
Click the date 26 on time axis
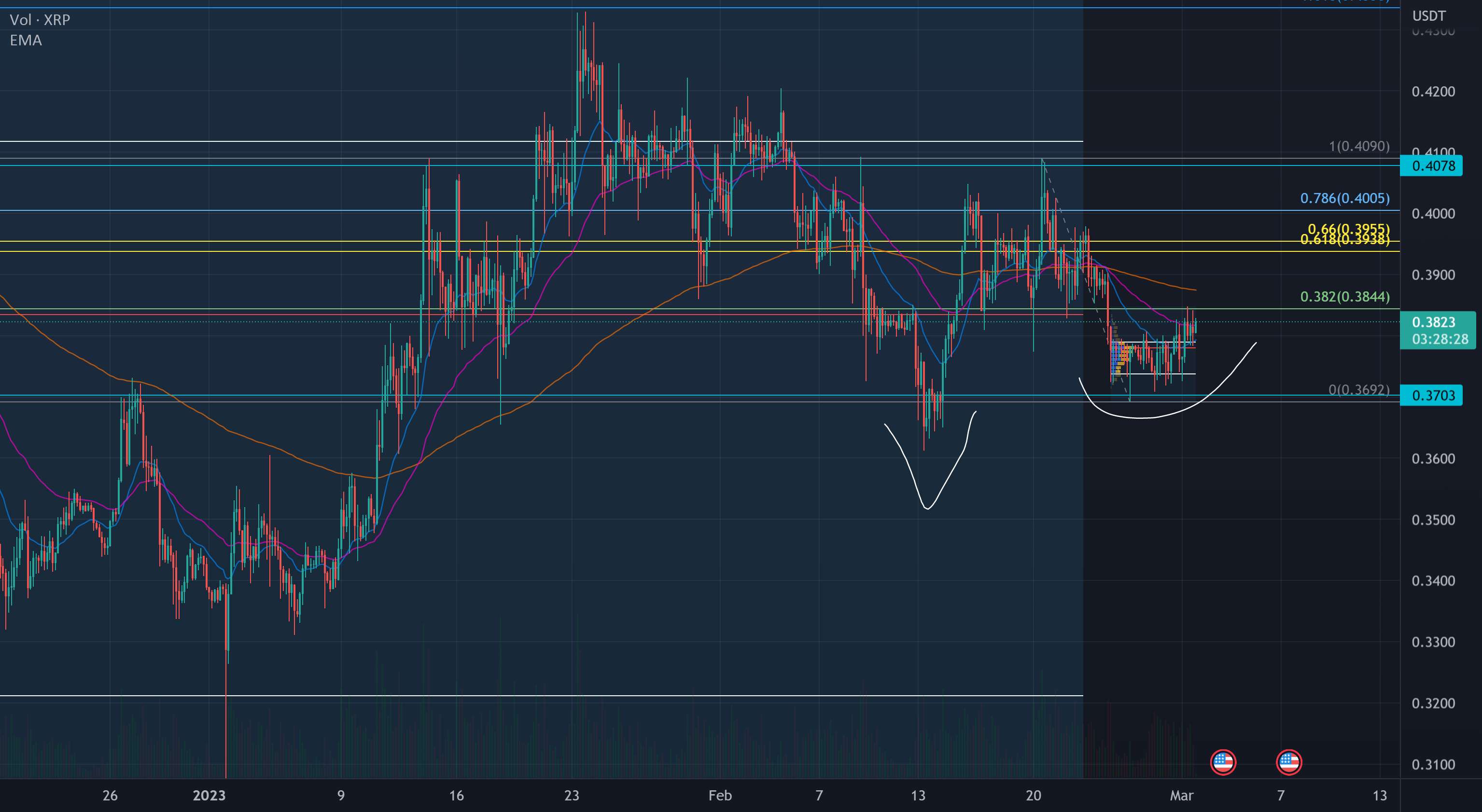[x=110, y=796]
